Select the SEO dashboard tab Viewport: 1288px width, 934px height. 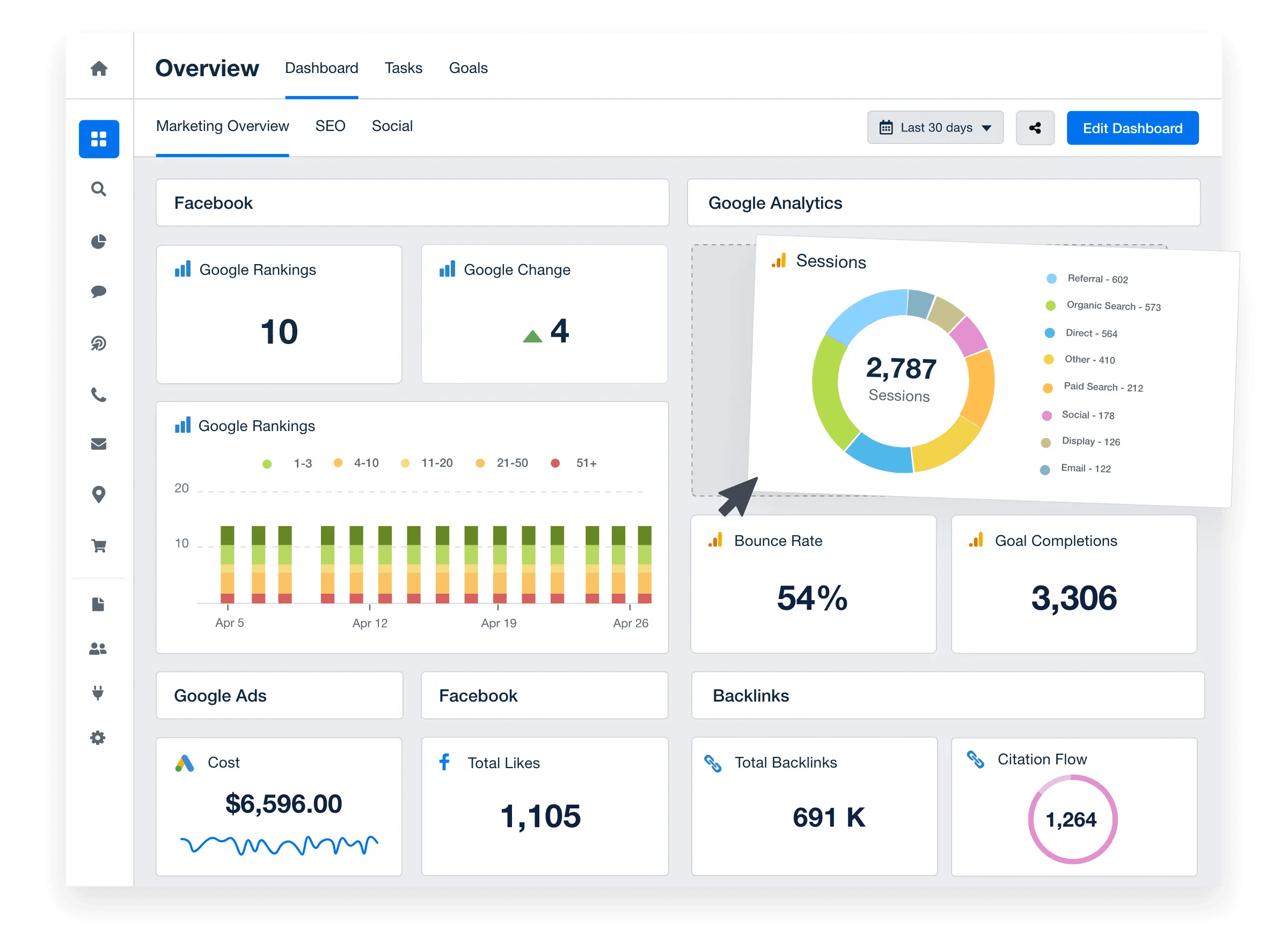(x=330, y=126)
